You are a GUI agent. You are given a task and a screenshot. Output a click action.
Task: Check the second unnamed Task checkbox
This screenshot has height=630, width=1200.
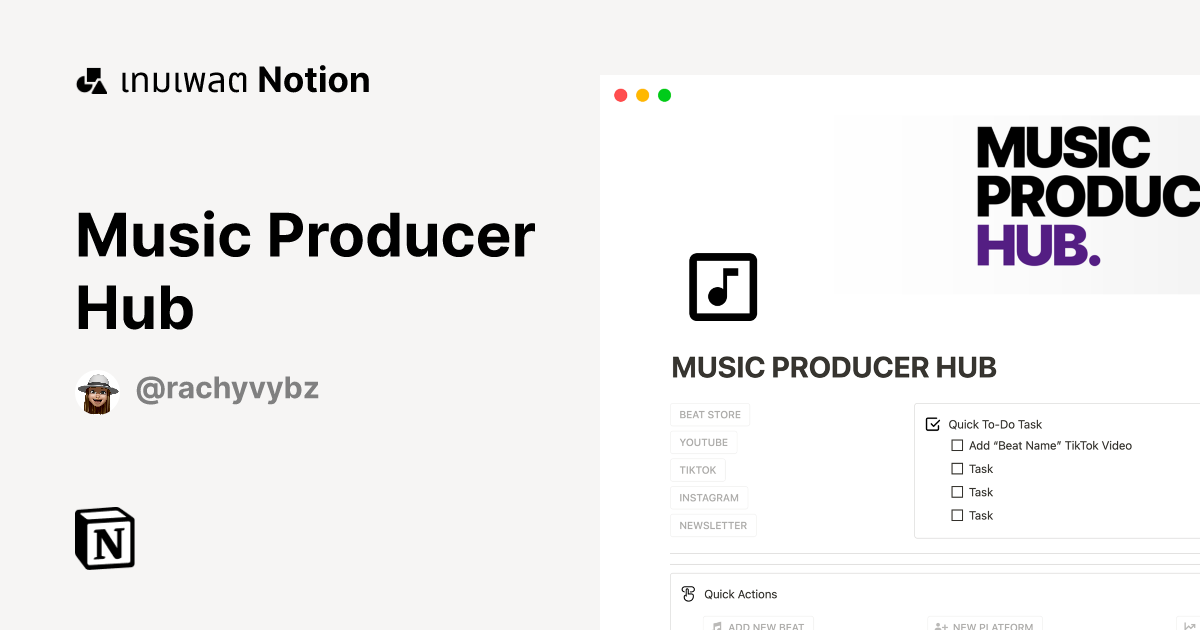[957, 491]
